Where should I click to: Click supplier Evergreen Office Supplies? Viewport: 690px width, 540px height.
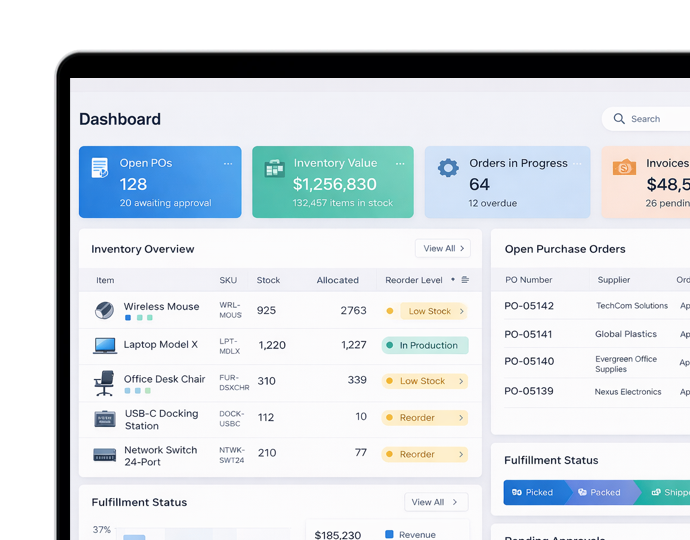[626, 364]
